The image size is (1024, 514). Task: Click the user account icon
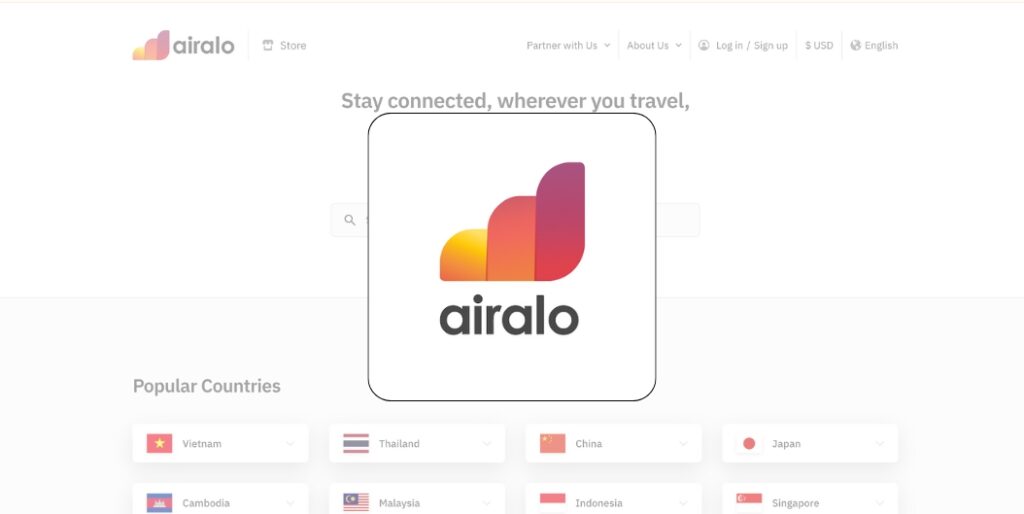coord(703,45)
